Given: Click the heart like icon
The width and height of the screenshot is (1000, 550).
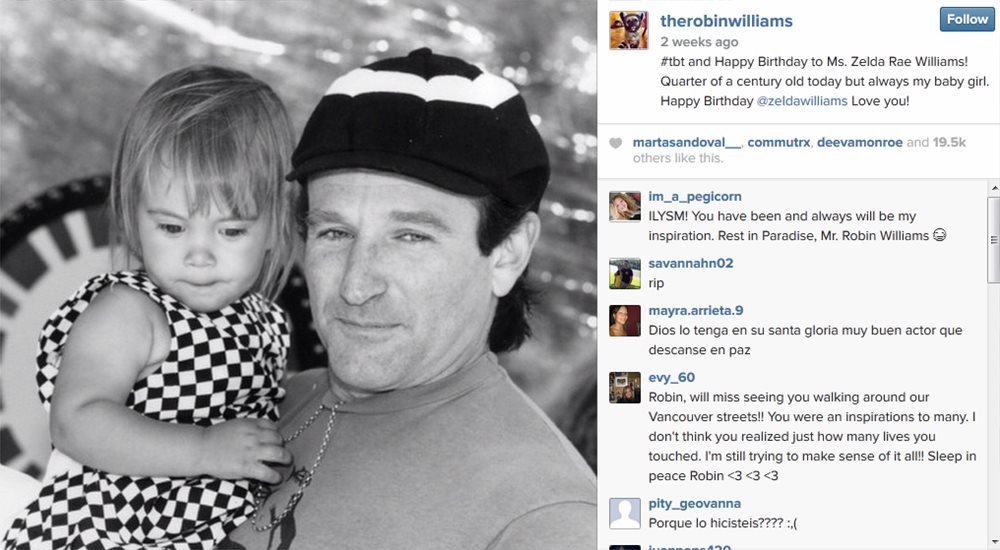Looking at the screenshot, I should [615, 143].
